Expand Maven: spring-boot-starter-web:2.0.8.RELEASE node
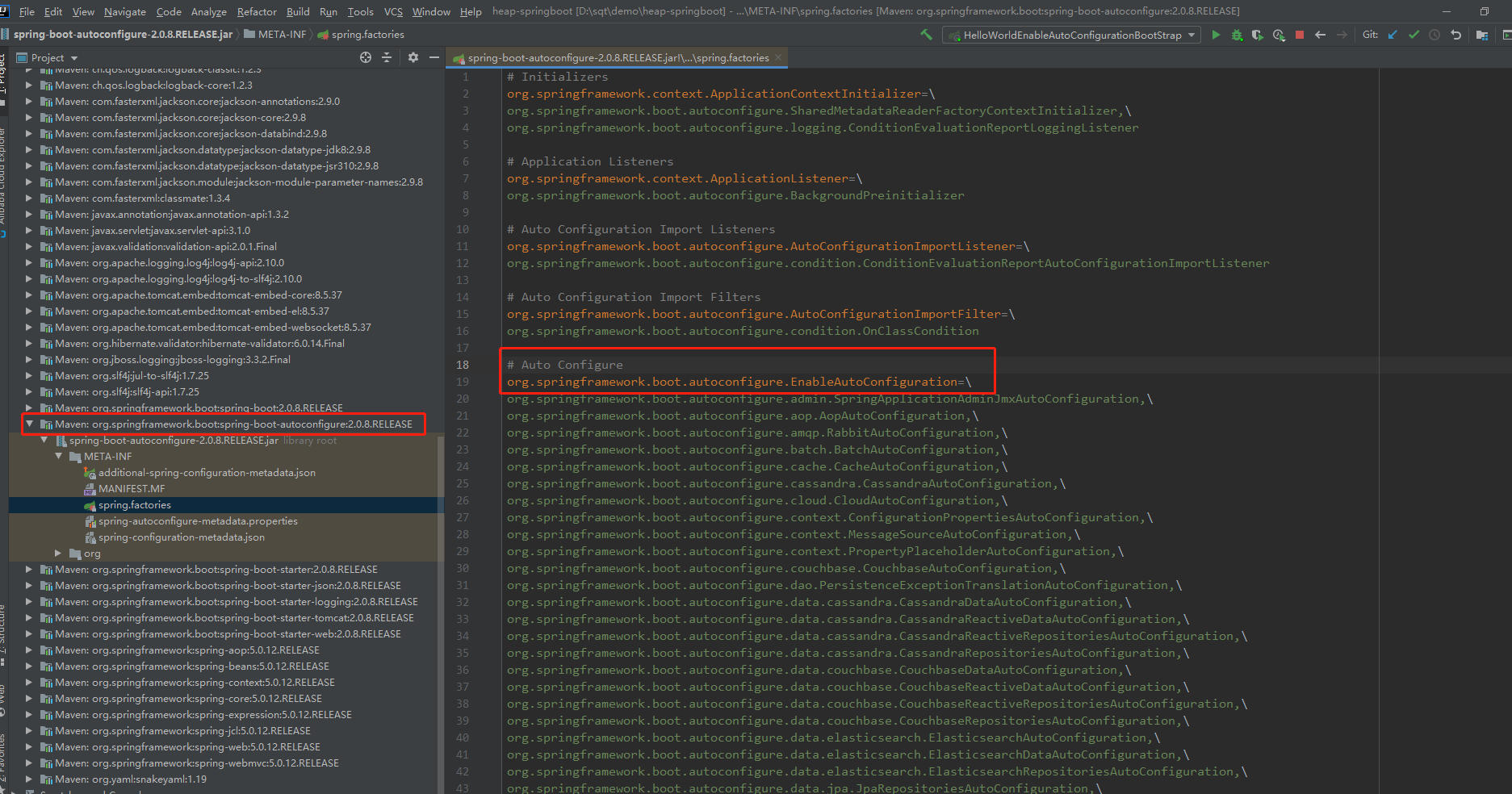Viewport: 1512px width, 794px height. click(x=29, y=633)
